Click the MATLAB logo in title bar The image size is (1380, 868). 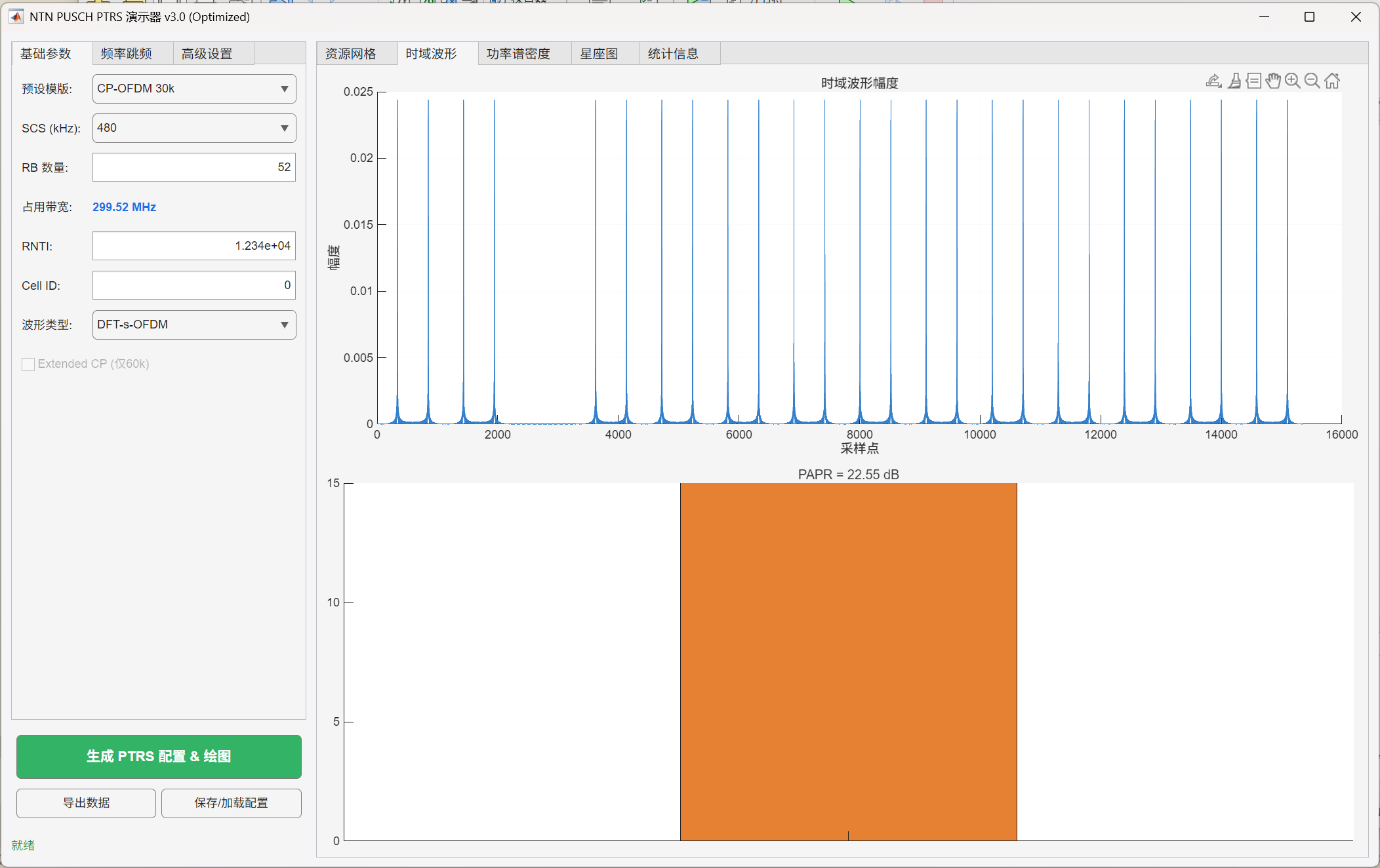[16, 16]
